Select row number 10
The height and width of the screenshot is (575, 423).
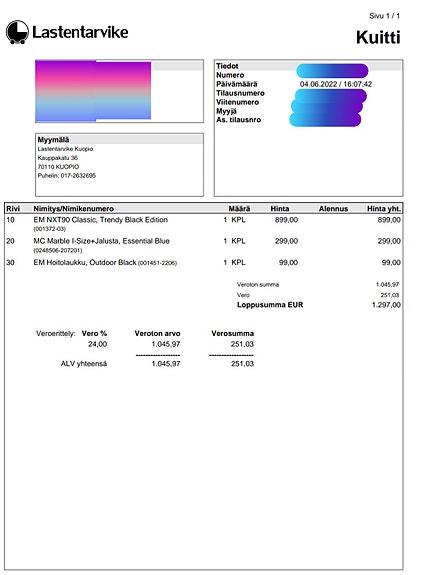[10, 220]
